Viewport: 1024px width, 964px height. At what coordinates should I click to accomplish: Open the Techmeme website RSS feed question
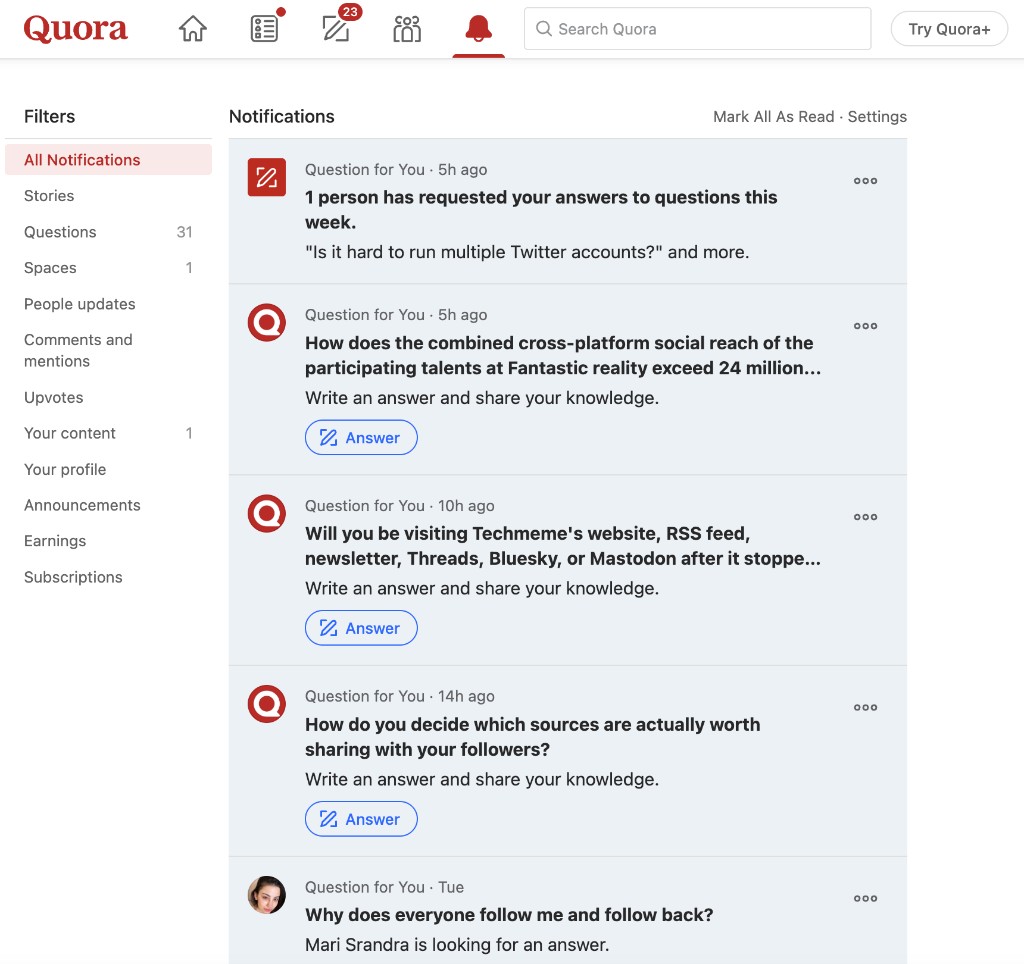tap(563, 546)
